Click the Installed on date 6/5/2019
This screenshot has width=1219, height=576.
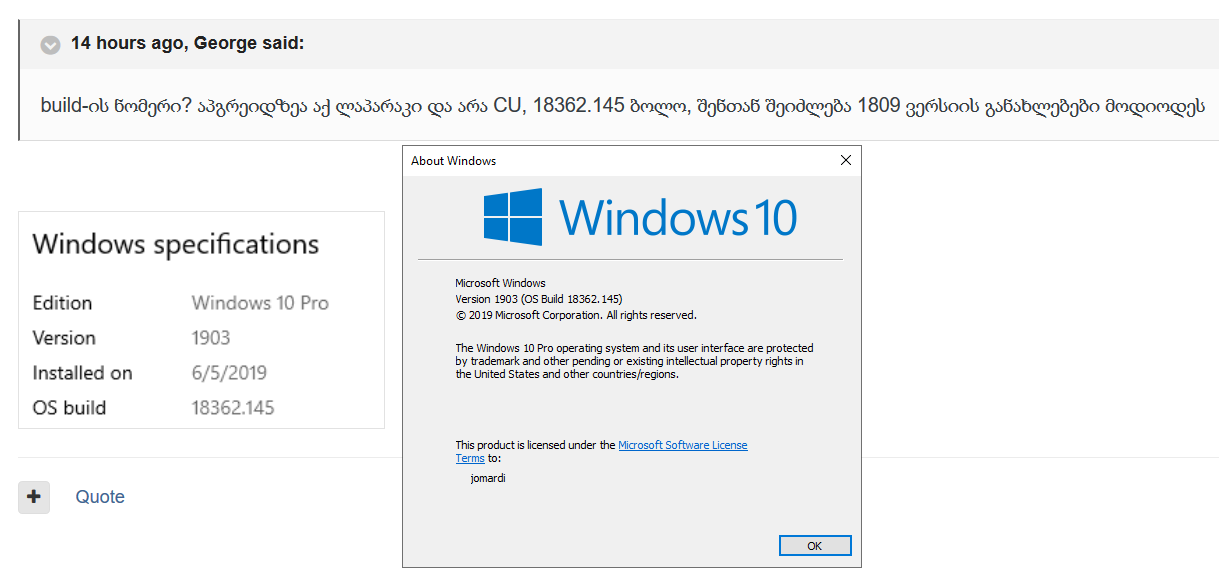click(x=229, y=373)
